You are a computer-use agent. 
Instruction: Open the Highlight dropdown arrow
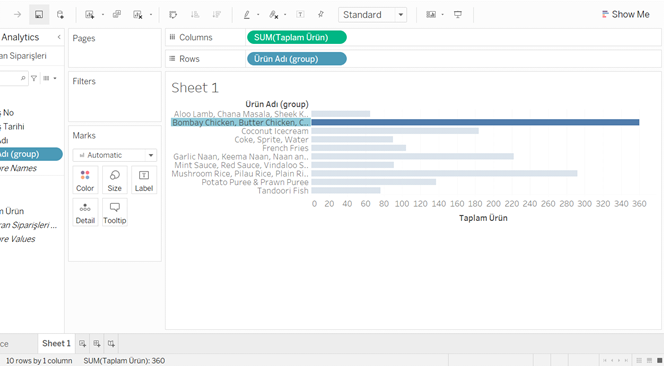(x=258, y=15)
